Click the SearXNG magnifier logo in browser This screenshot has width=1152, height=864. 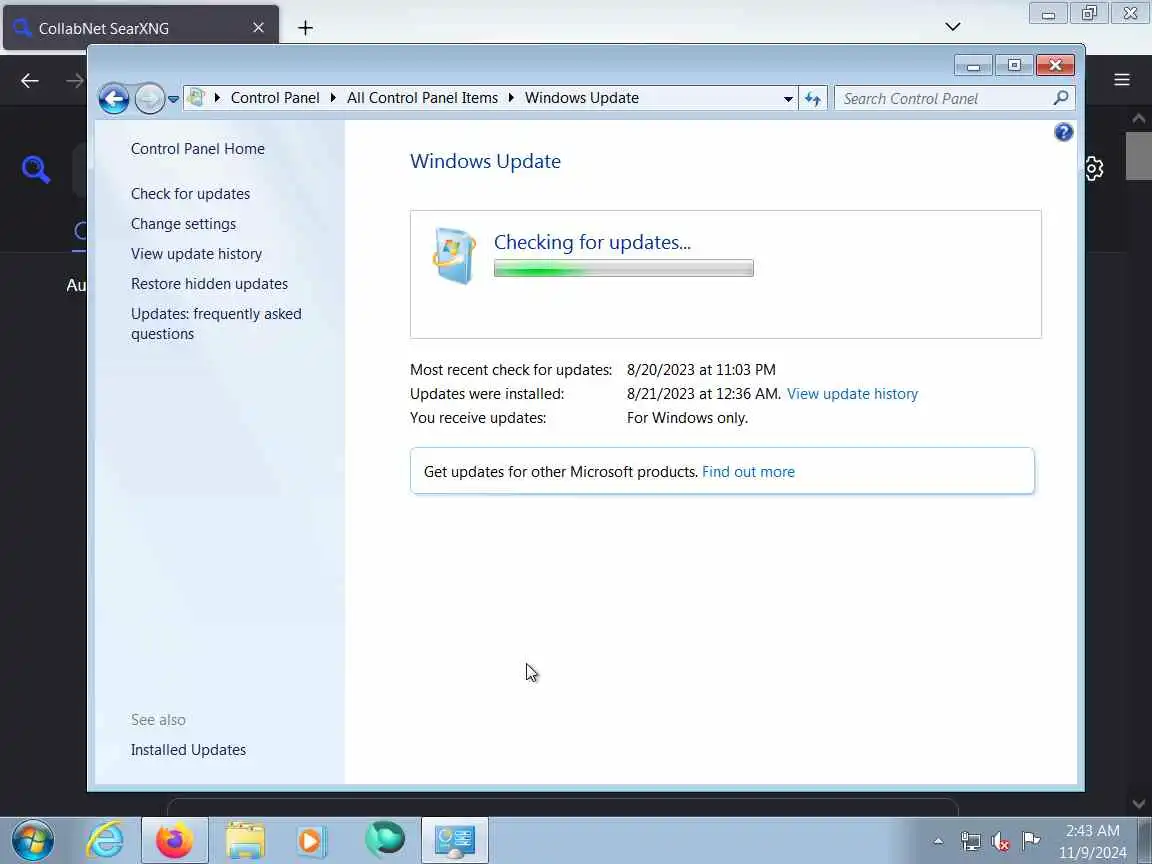(35, 169)
